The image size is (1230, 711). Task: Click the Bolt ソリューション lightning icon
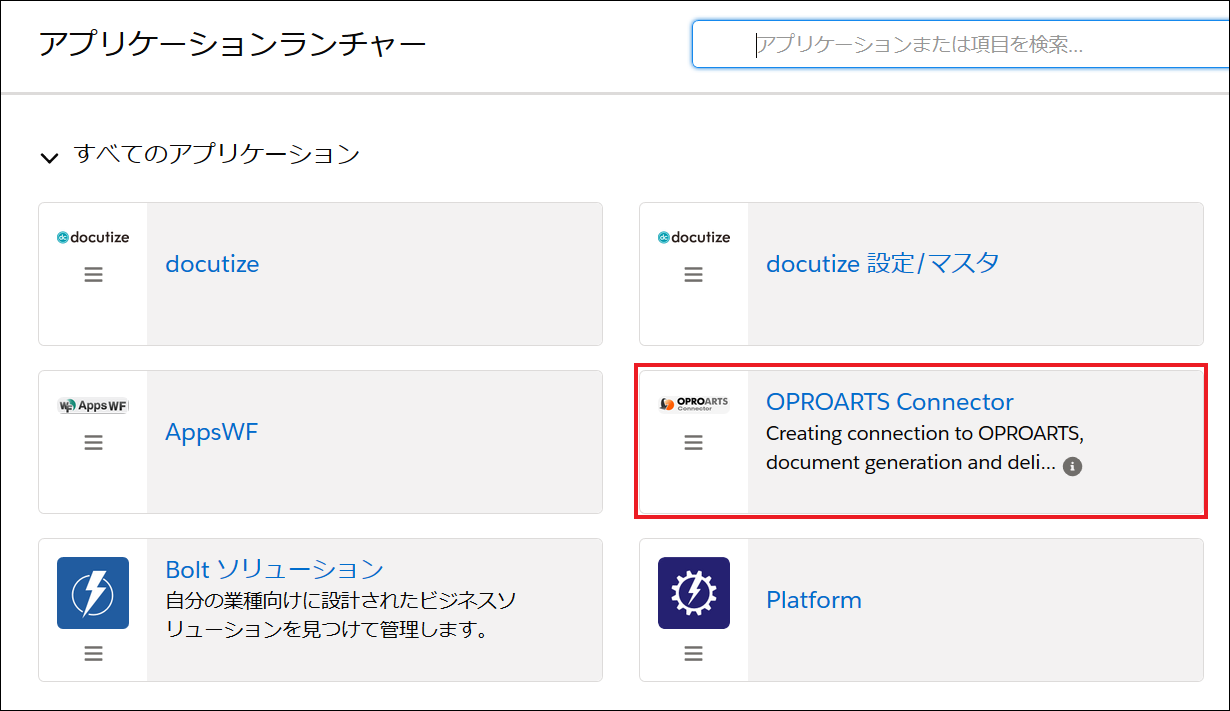(x=93, y=593)
